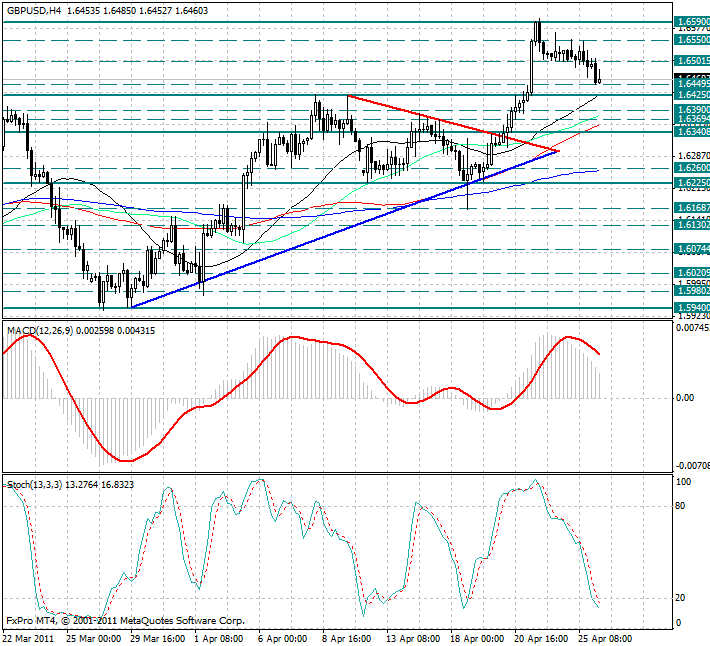Click the 22 Mar 2011 date label
The width and height of the screenshot is (710, 646).
(29, 639)
